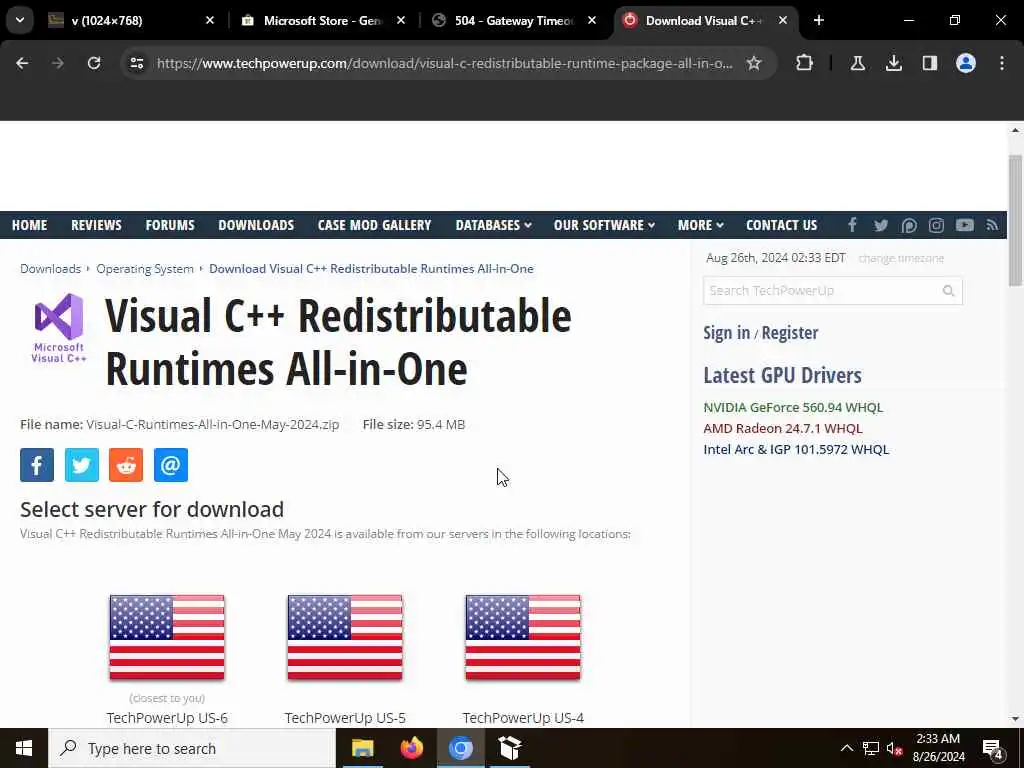Close the Microsoft Store tab
The height and width of the screenshot is (768, 1024).
[x=401, y=21]
